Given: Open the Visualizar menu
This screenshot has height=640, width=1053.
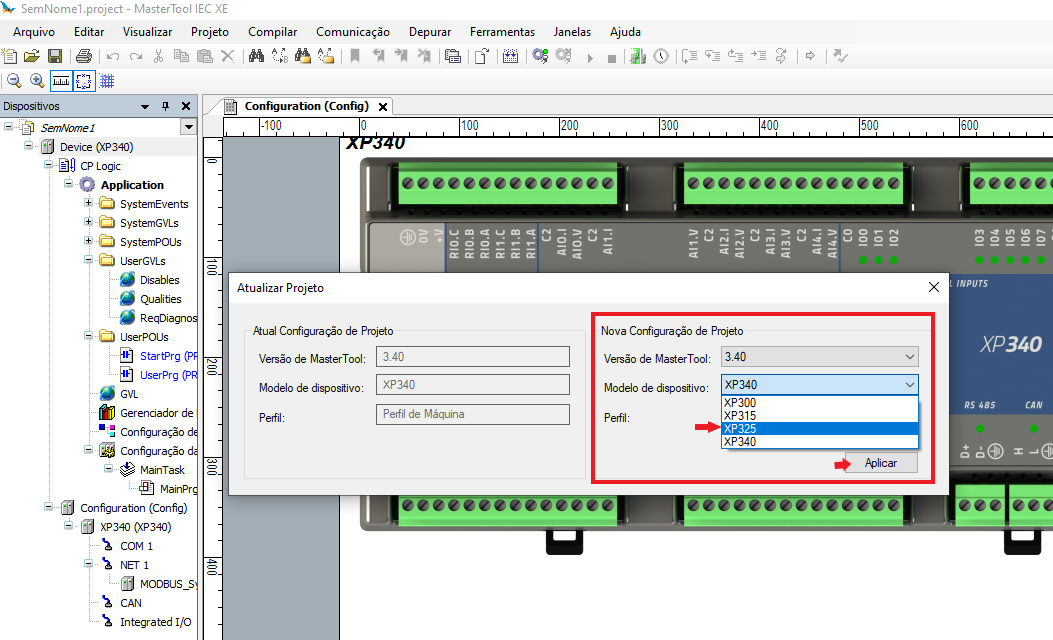Looking at the screenshot, I should (x=147, y=32).
